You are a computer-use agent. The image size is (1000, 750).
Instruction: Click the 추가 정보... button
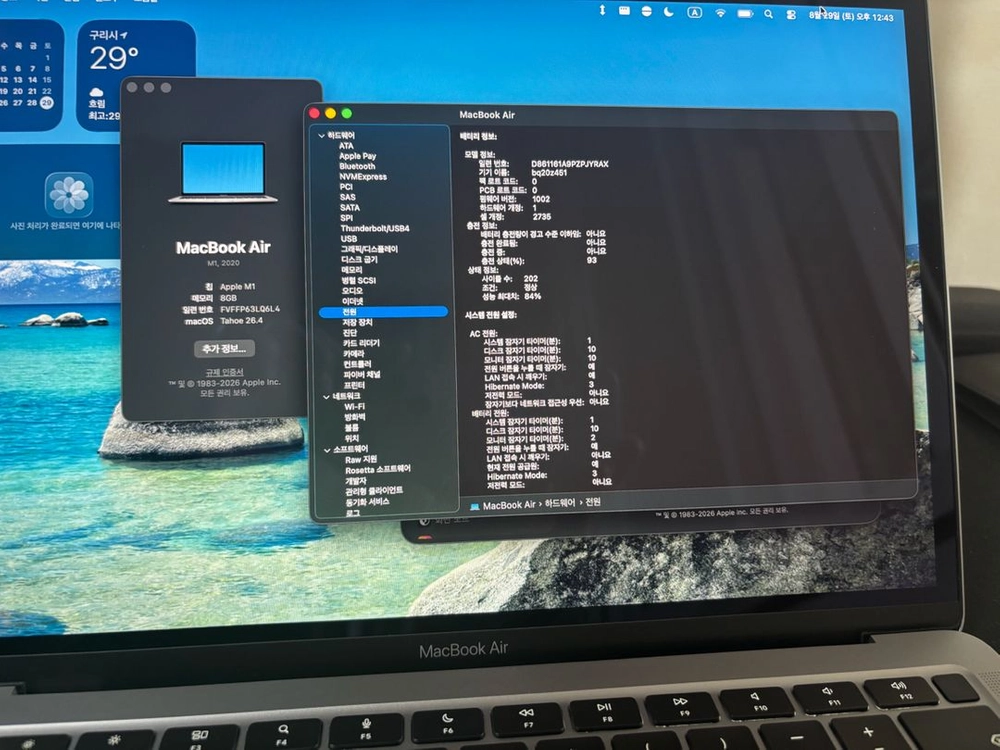click(224, 349)
